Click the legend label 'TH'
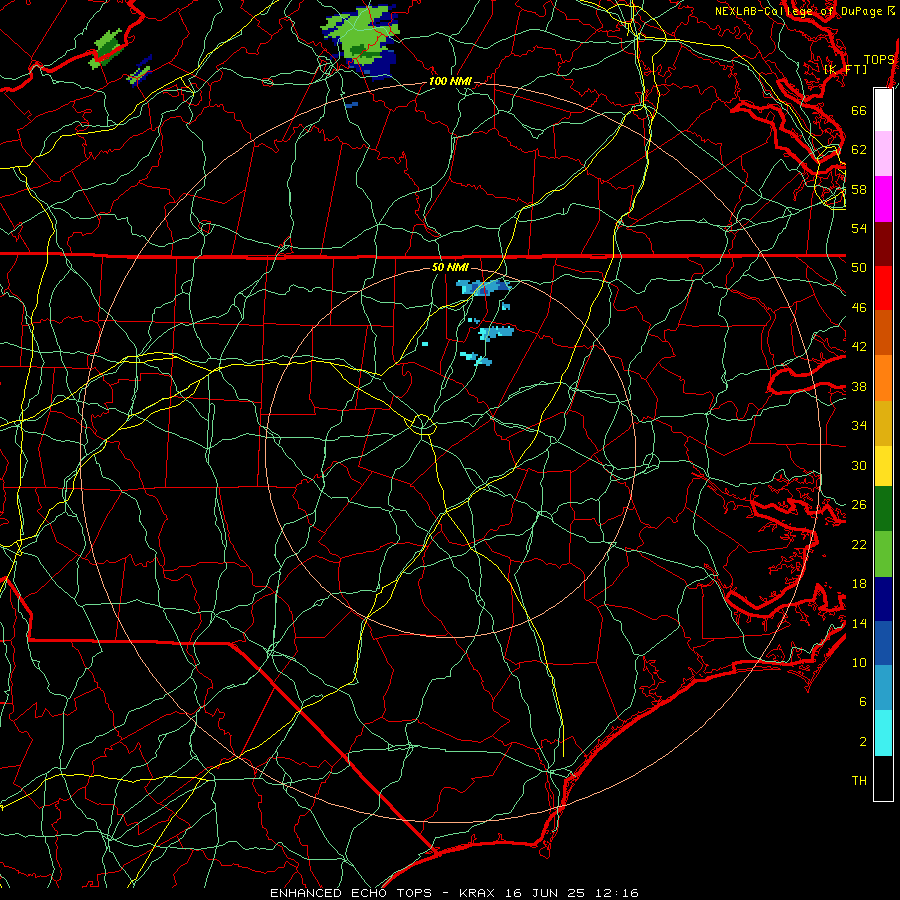Image resolution: width=900 pixels, height=900 pixels. pyautogui.click(x=859, y=781)
